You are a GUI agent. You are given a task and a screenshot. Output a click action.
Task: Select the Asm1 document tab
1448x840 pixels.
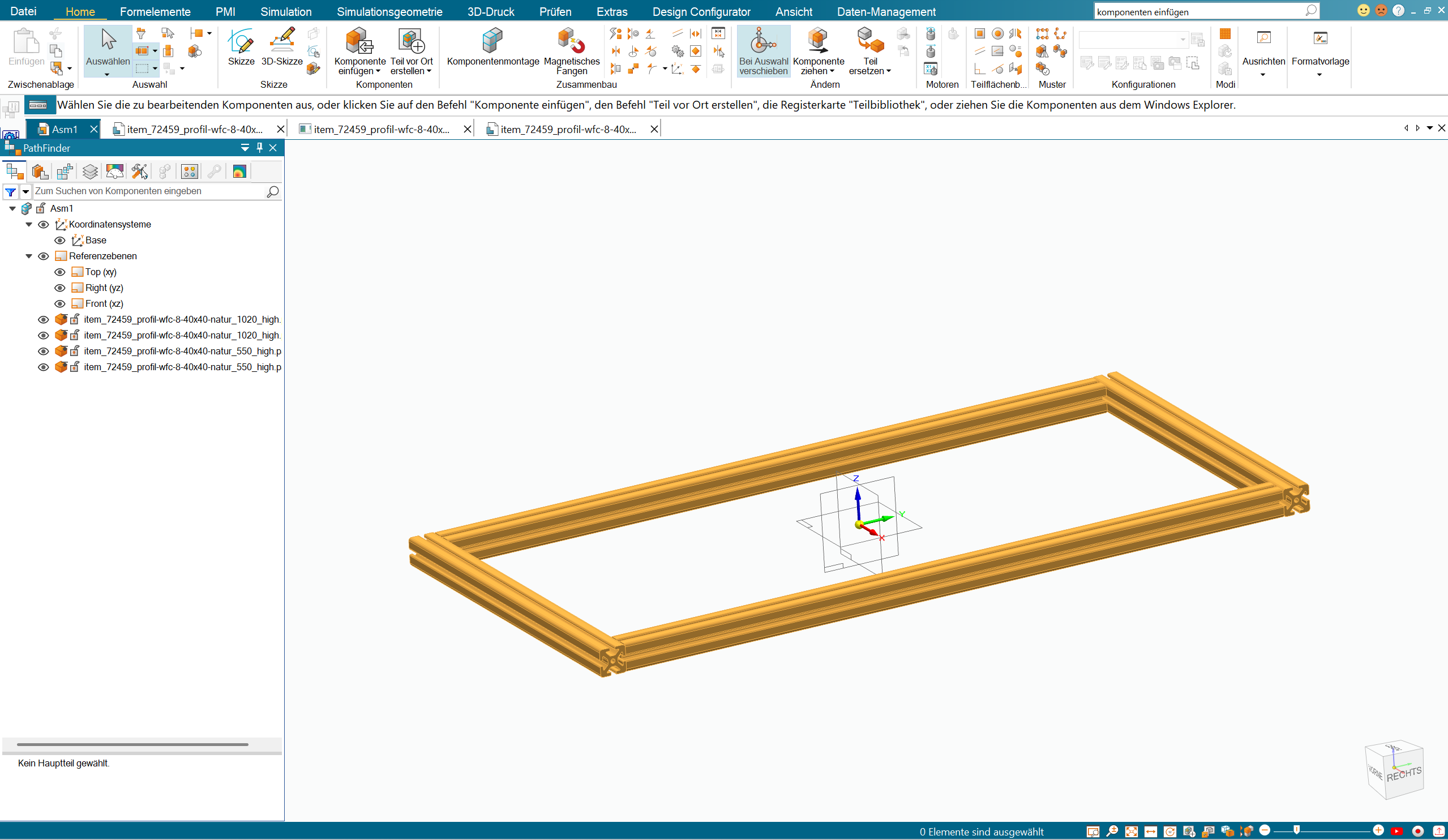tap(64, 129)
